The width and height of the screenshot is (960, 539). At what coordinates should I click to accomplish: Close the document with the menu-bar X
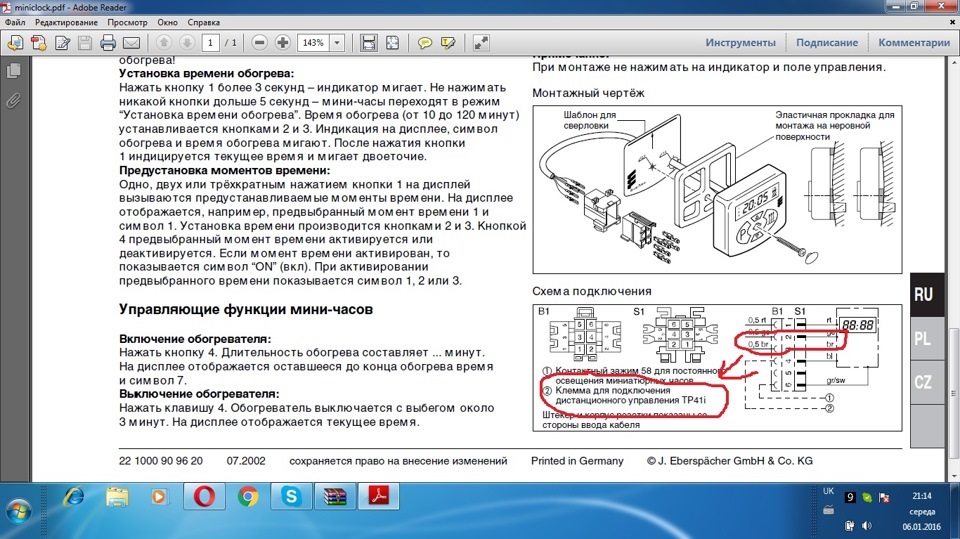pos(953,22)
